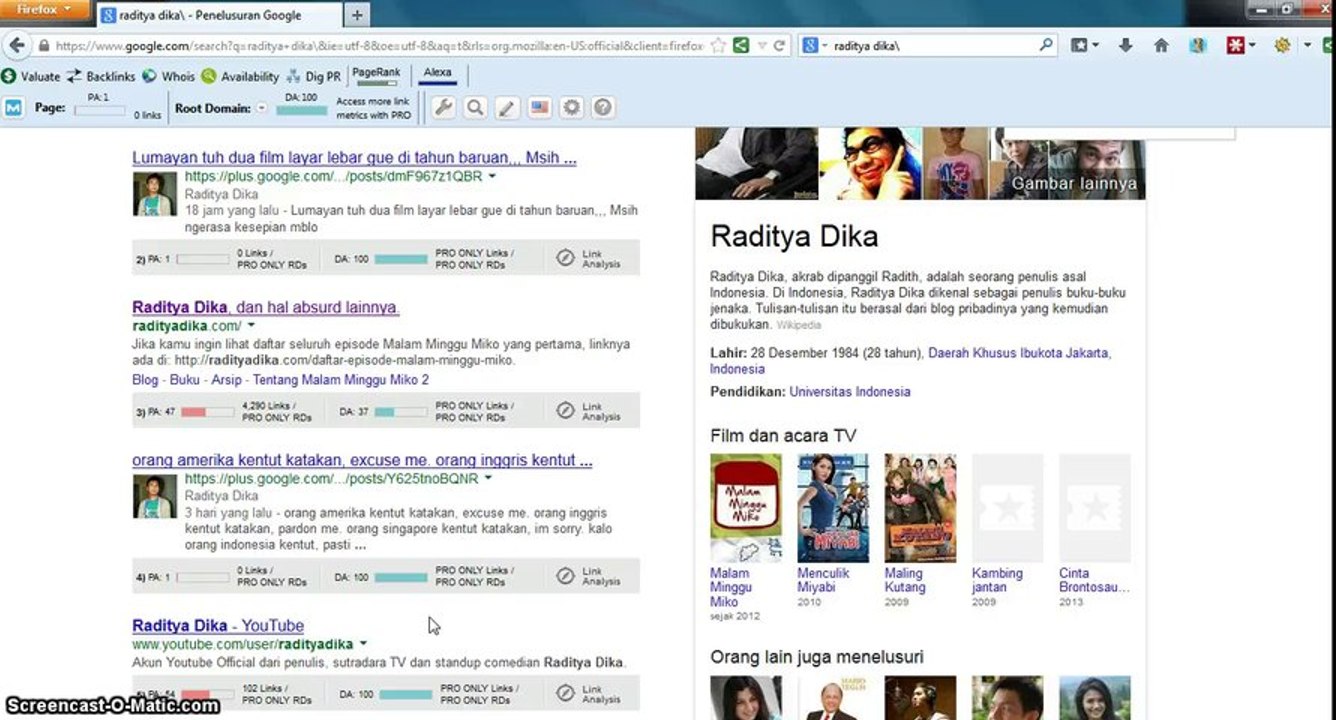Click the Arsip sitelink under radityadika.com
Screen dimensions: 1336x720
(x=226, y=380)
